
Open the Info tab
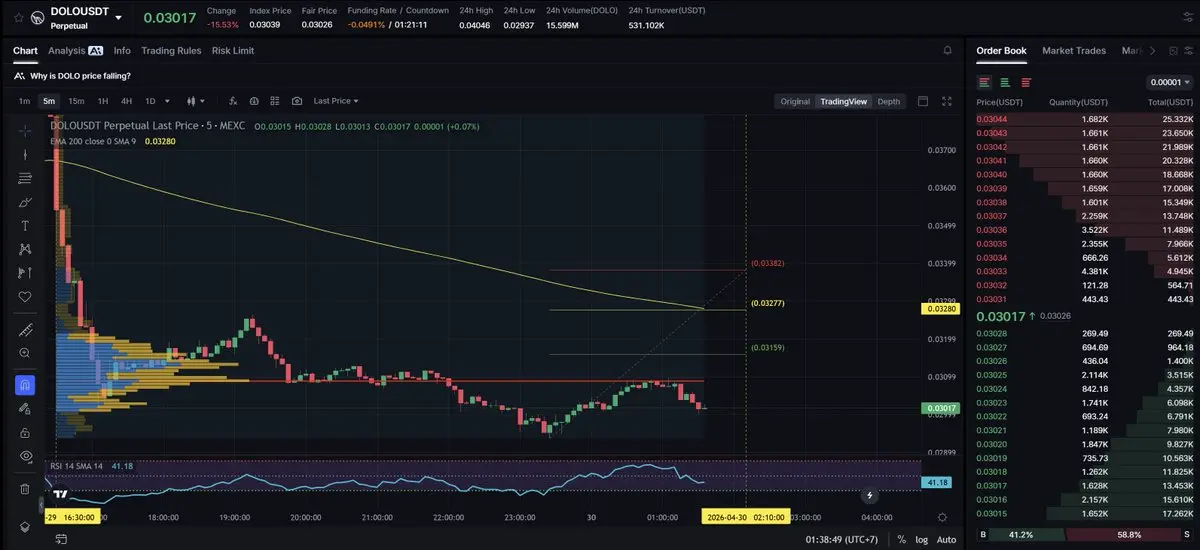122,50
